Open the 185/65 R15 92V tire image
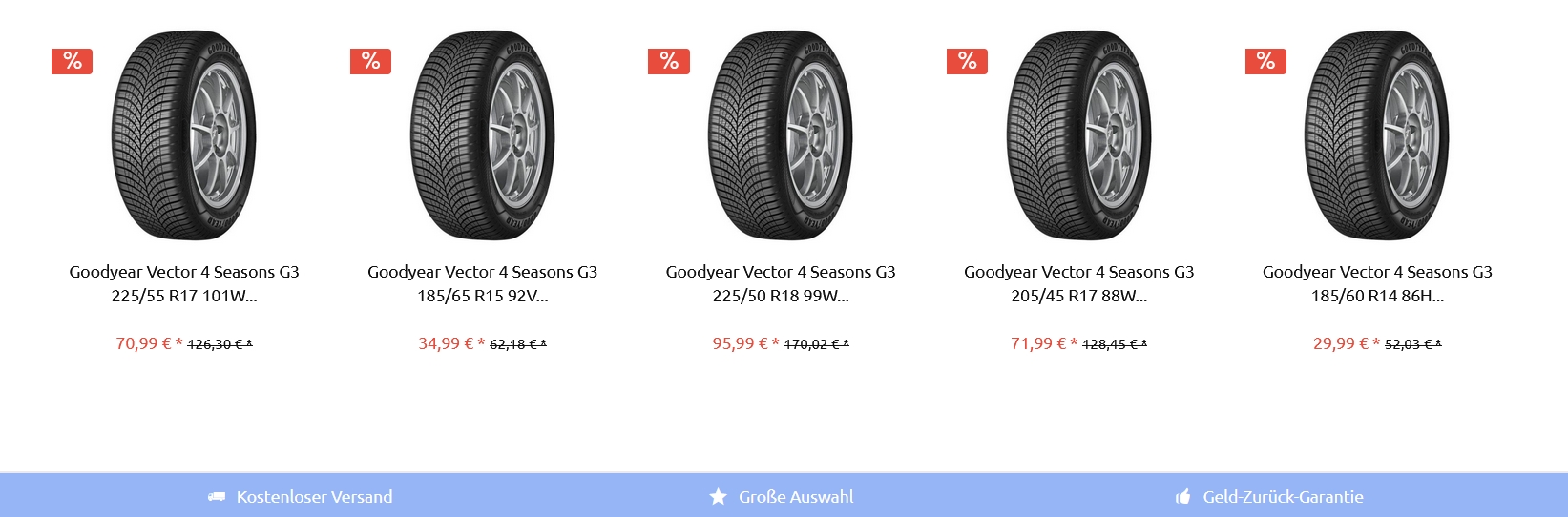This screenshot has height=517, width=1568. [x=483, y=135]
